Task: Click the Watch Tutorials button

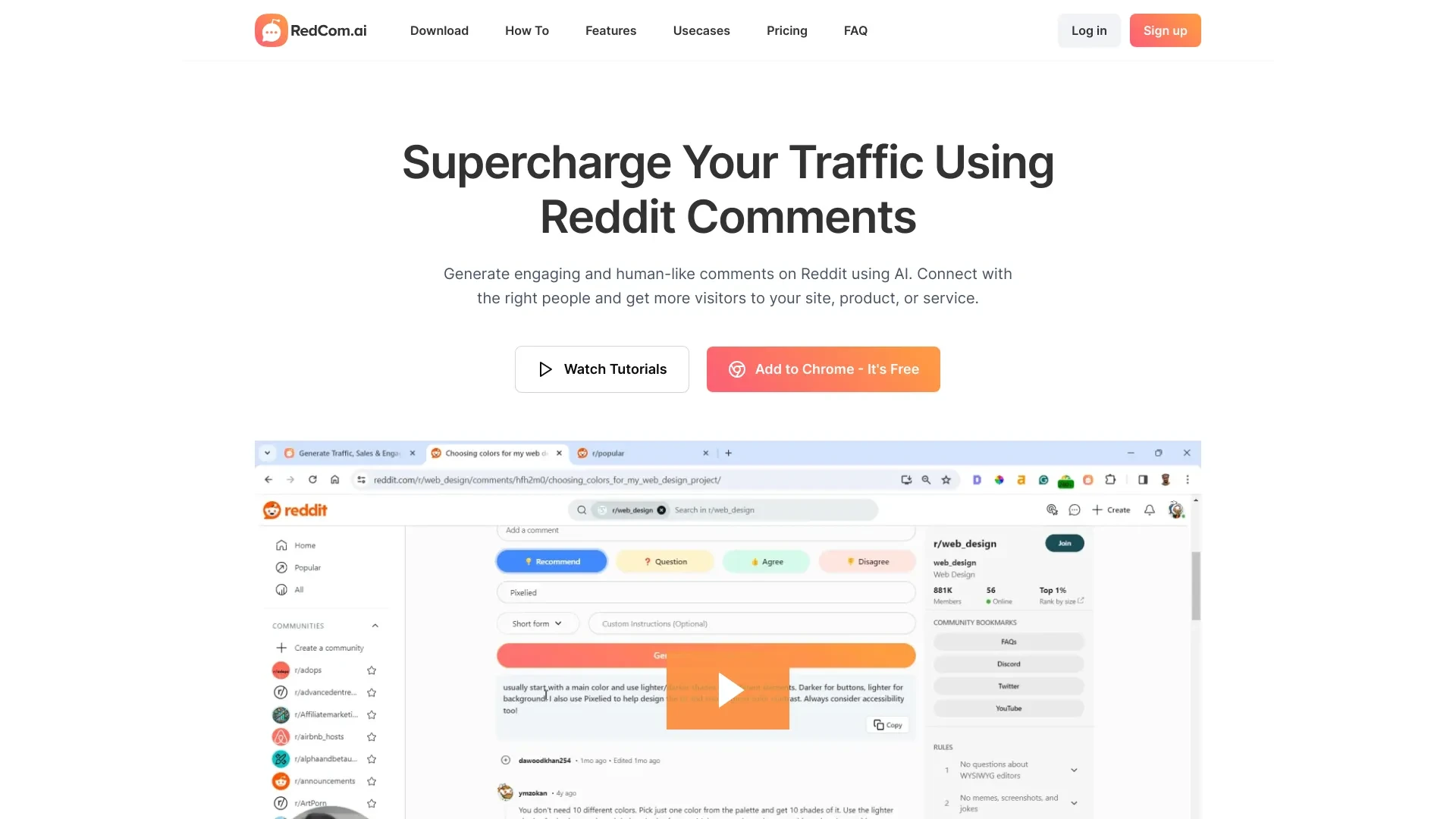Action: point(601,368)
